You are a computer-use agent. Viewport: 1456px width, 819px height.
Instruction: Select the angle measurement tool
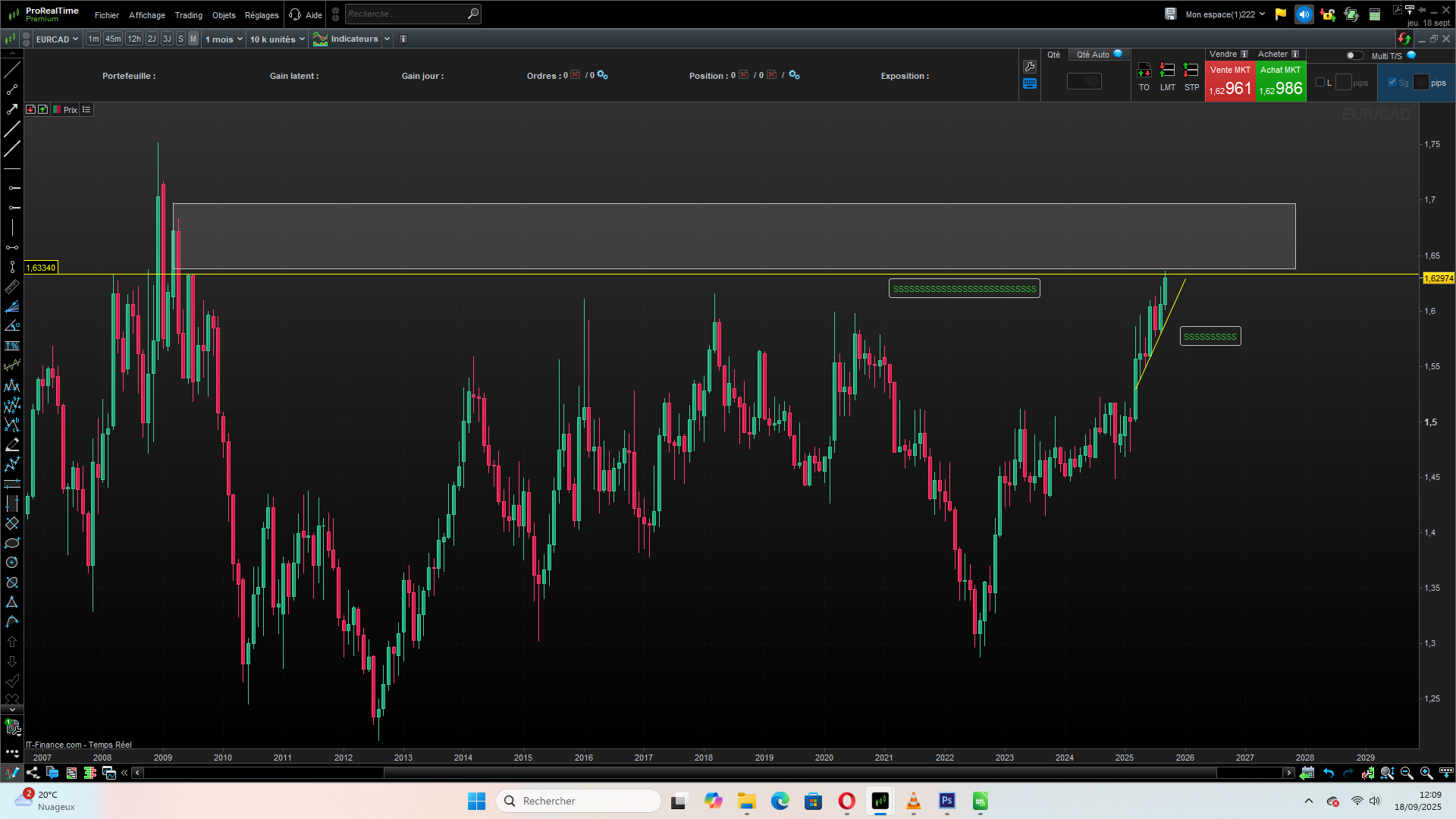(12, 326)
